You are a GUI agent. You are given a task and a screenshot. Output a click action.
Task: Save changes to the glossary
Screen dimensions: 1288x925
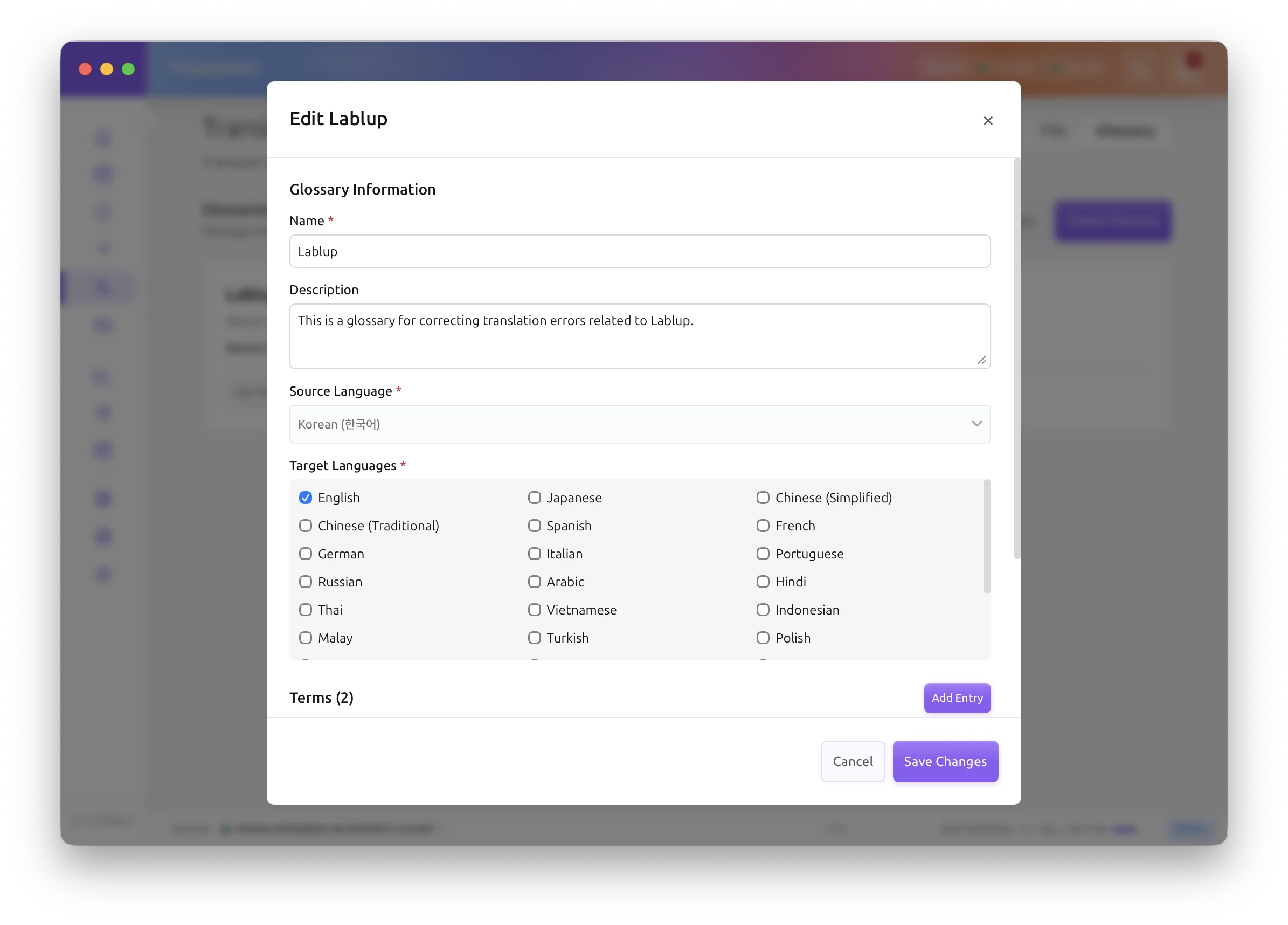[x=945, y=761]
